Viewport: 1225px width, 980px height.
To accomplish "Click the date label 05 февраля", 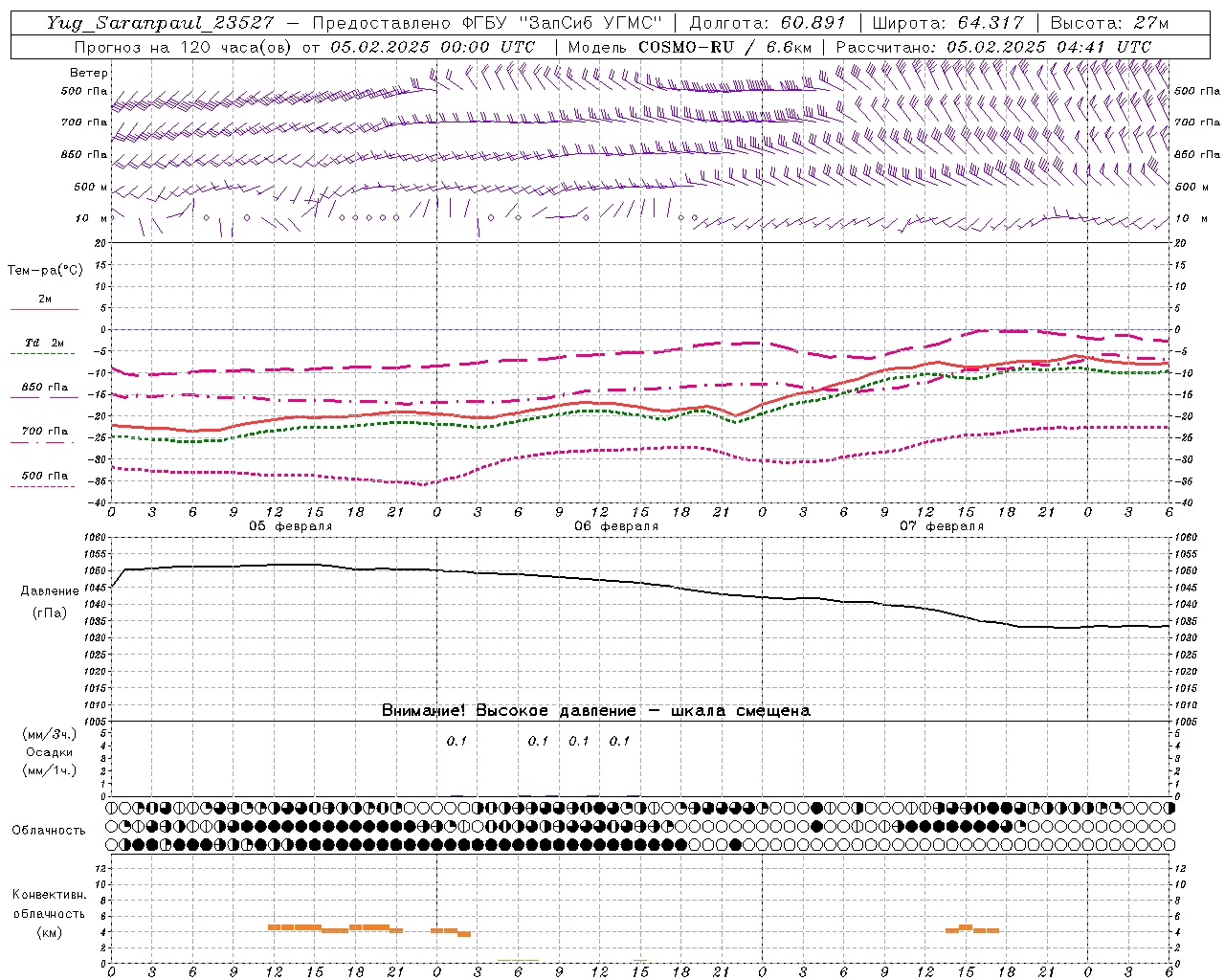I will pyautogui.click(x=291, y=526).
